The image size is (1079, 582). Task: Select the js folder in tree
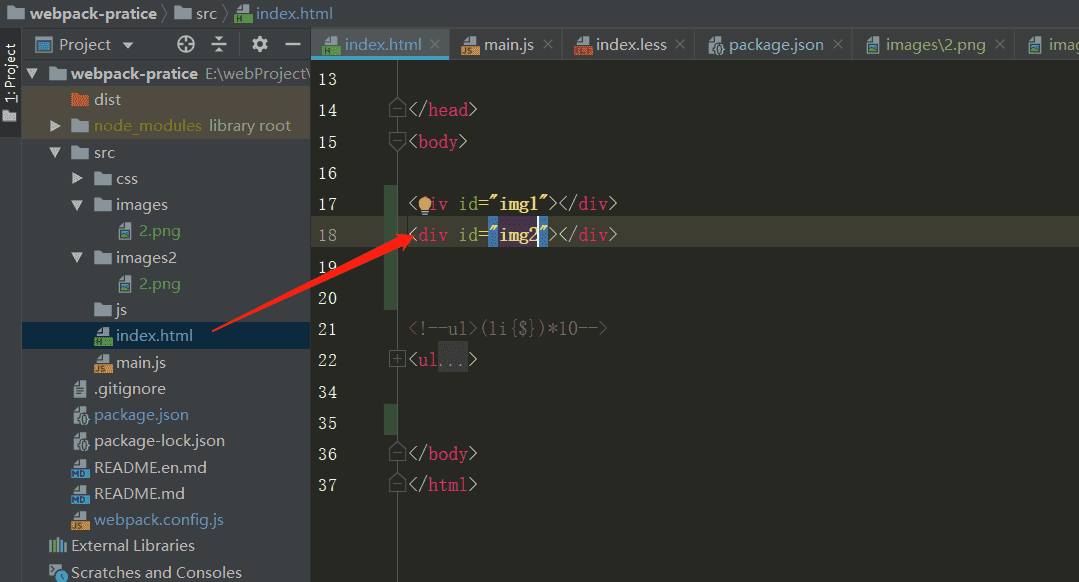pyautogui.click(x=111, y=310)
